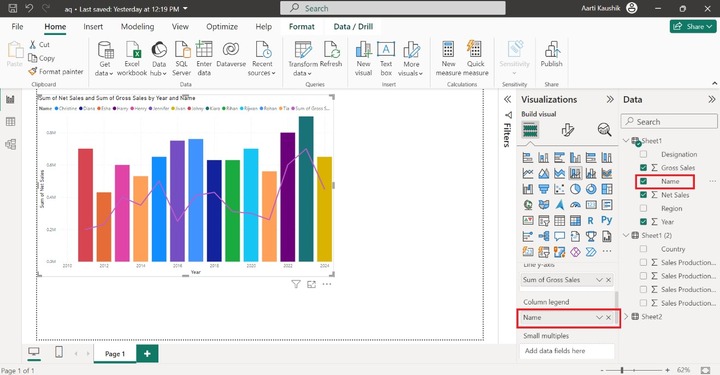Check the first Sales Production field

[x=643, y=263]
